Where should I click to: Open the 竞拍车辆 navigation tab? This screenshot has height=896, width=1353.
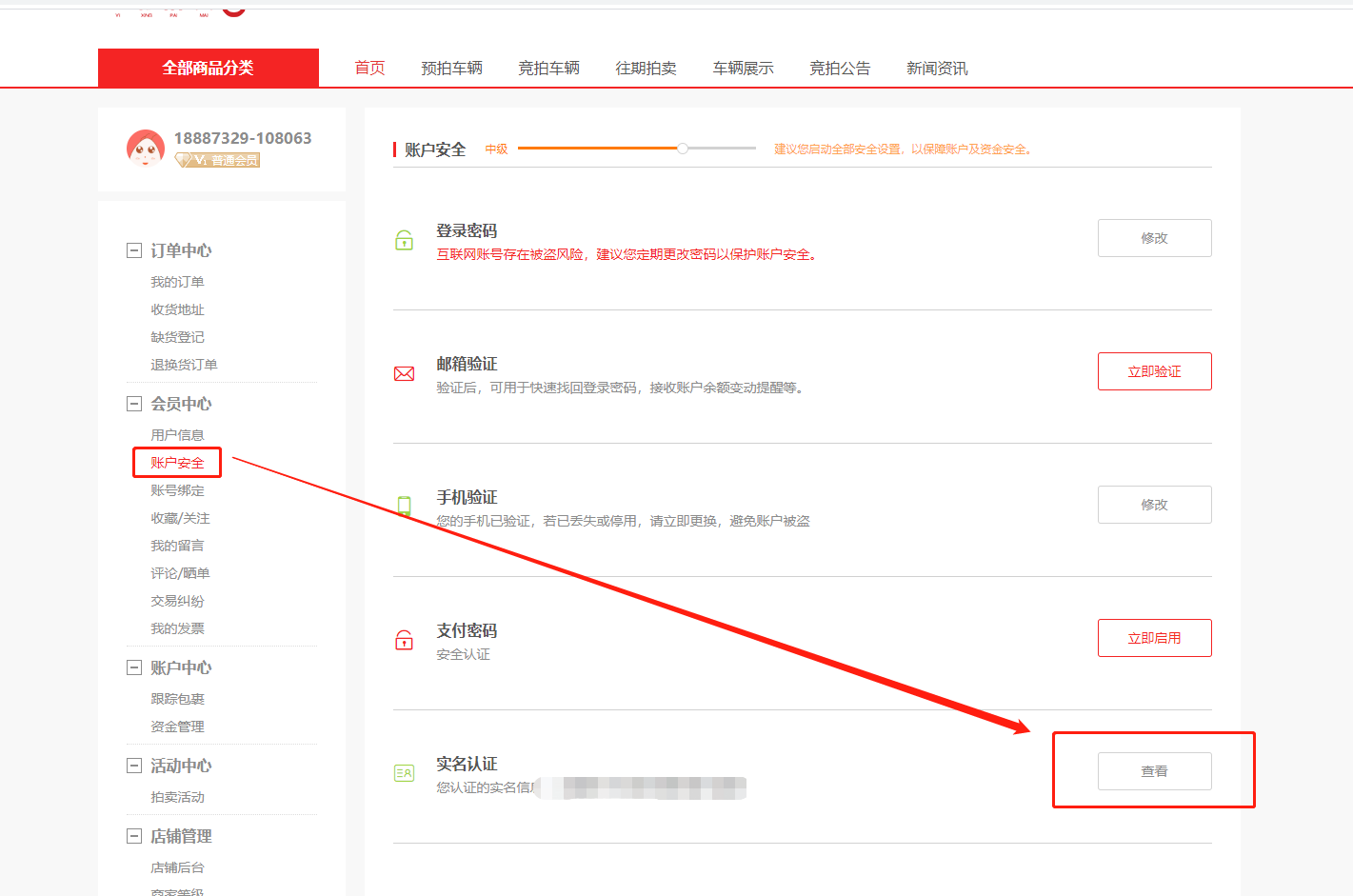click(x=548, y=69)
